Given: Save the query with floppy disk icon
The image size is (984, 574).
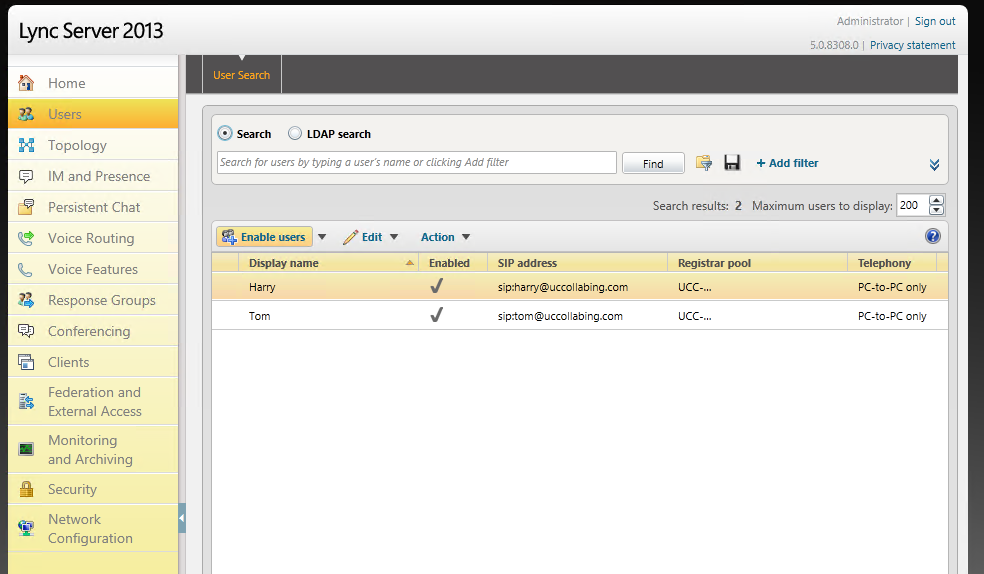Looking at the screenshot, I should tap(732, 163).
